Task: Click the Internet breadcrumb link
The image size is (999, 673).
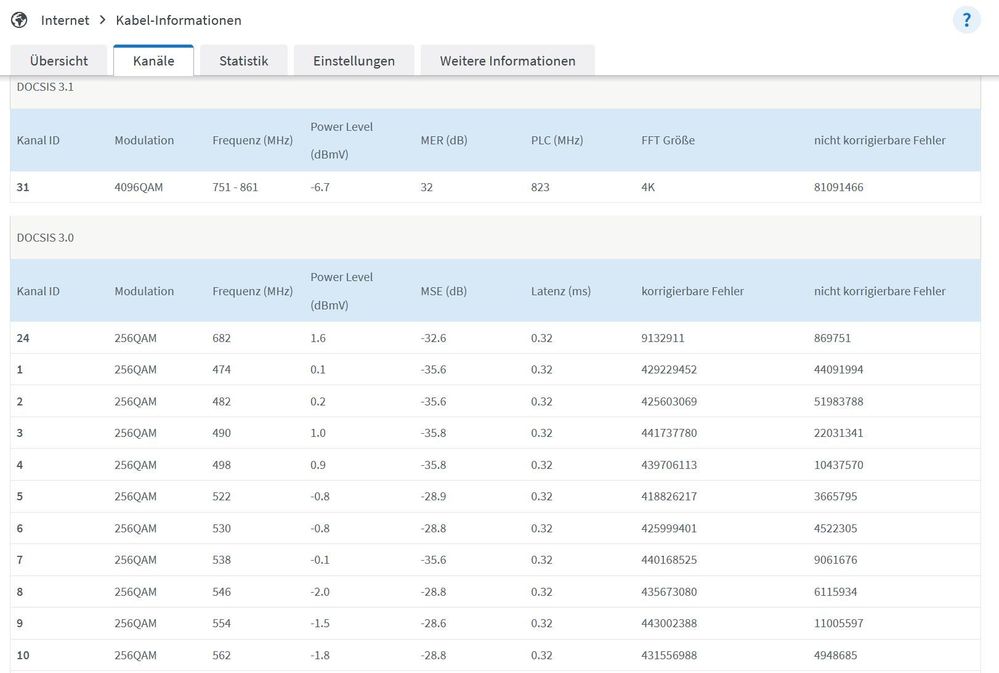Action: tap(65, 20)
